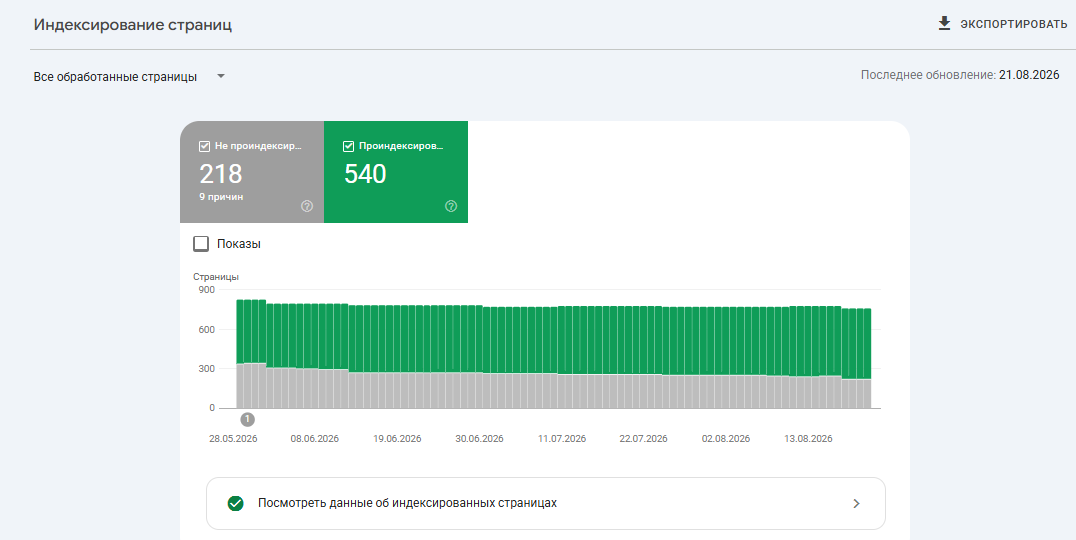Open help icon on the green 540 card
1076x540 pixels.
click(451, 207)
